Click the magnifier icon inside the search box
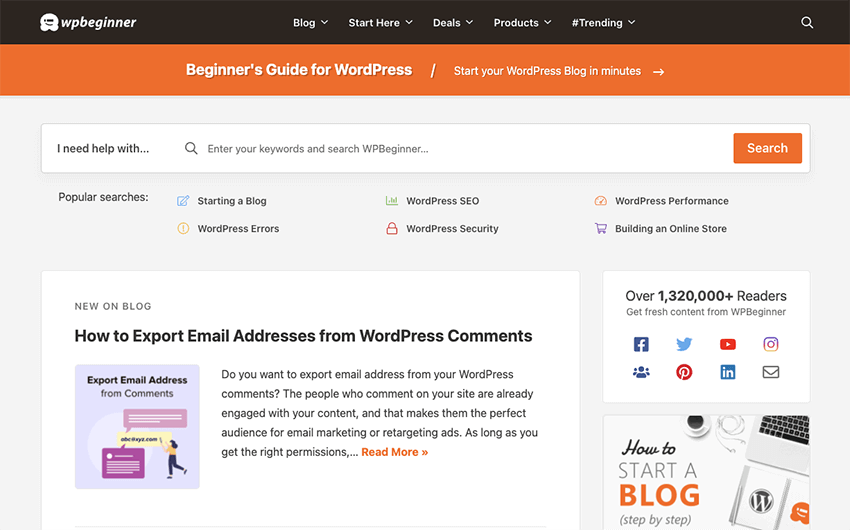This screenshot has height=530, width=850. [x=191, y=148]
